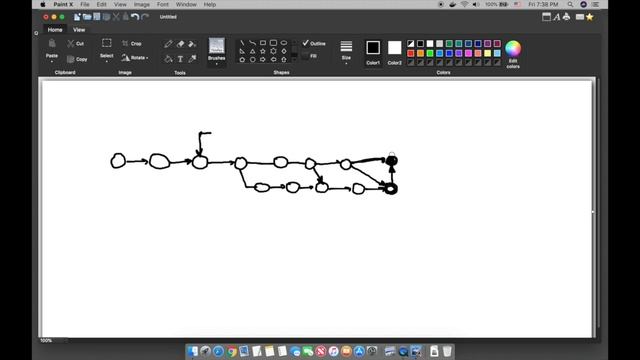Click the 100% zoom level indicator

[46, 340]
